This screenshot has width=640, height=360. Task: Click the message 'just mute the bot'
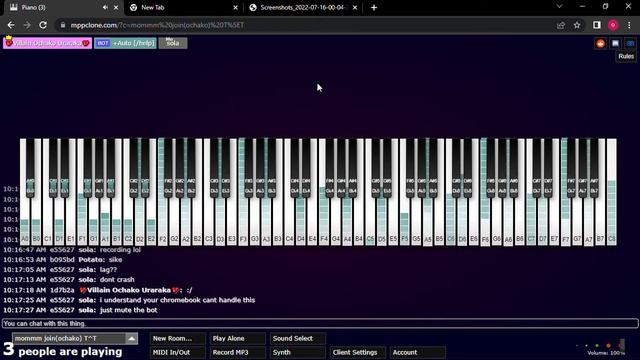tap(129, 310)
